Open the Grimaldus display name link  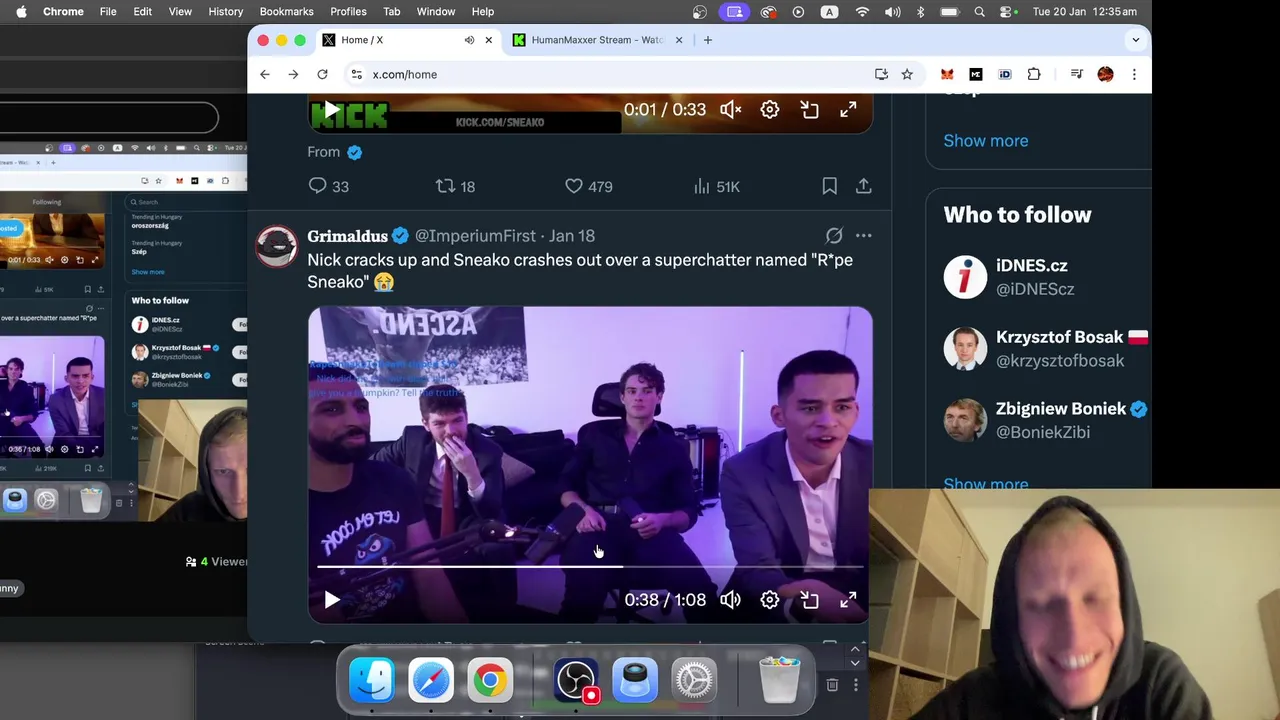click(x=347, y=236)
